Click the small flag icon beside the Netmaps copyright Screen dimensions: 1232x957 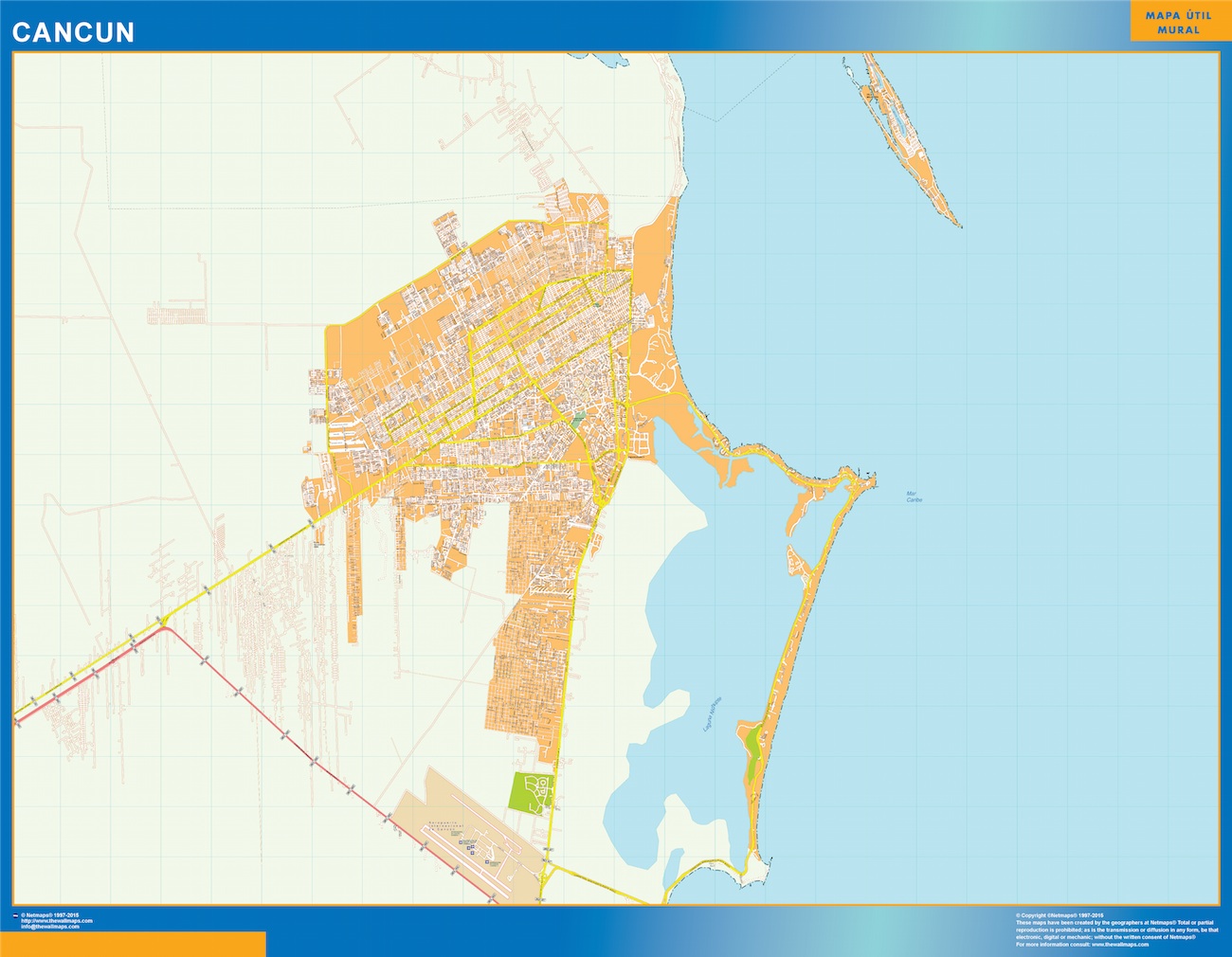(x=16, y=916)
